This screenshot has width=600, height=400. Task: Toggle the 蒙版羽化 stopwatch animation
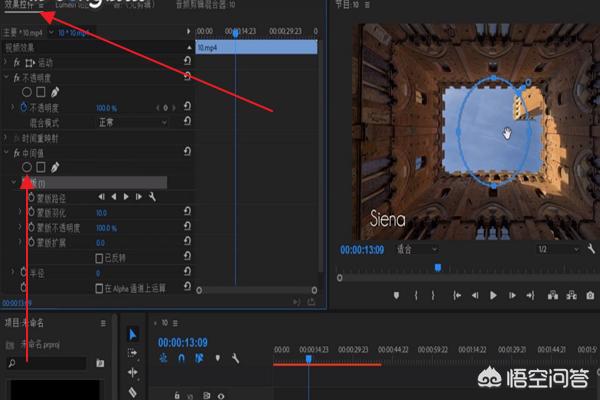click(x=31, y=213)
